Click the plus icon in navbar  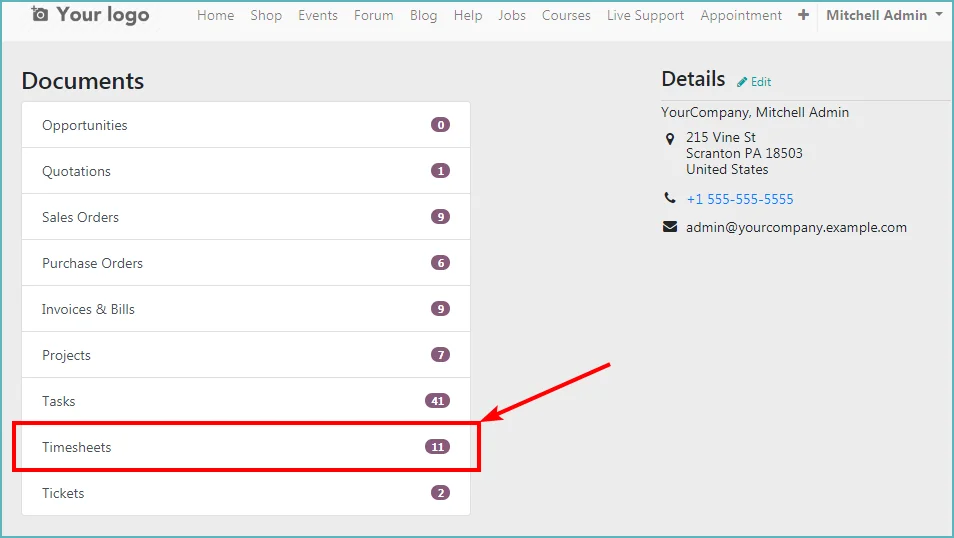[803, 15]
